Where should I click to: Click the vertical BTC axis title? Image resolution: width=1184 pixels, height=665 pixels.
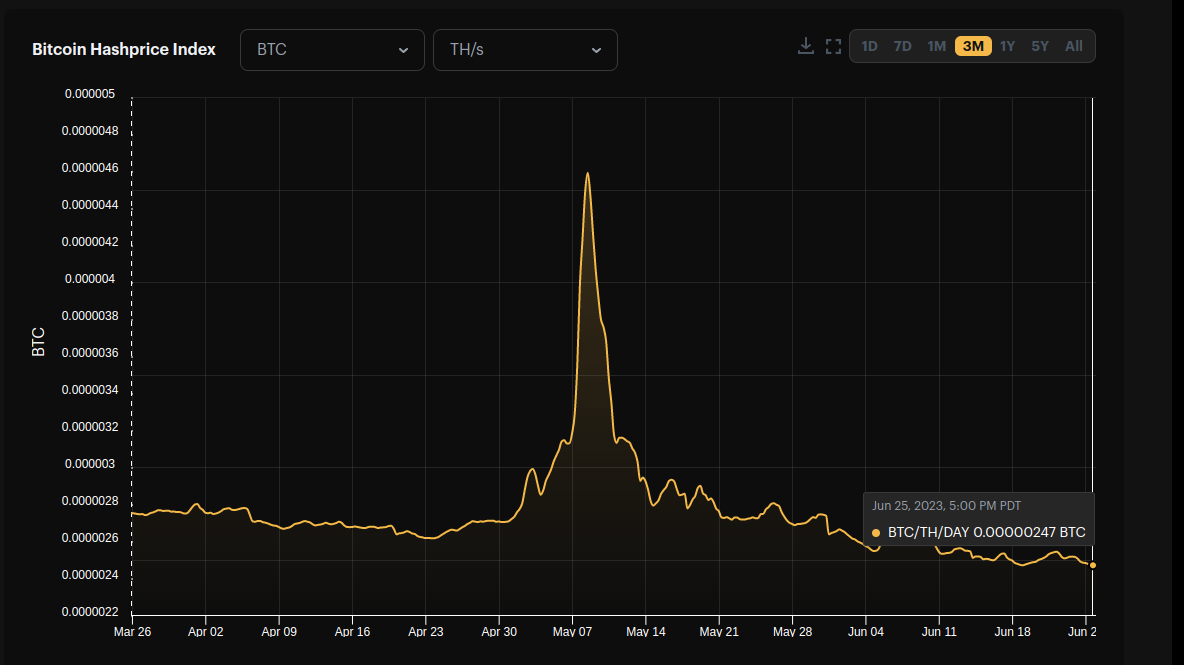tap(39, 342)
